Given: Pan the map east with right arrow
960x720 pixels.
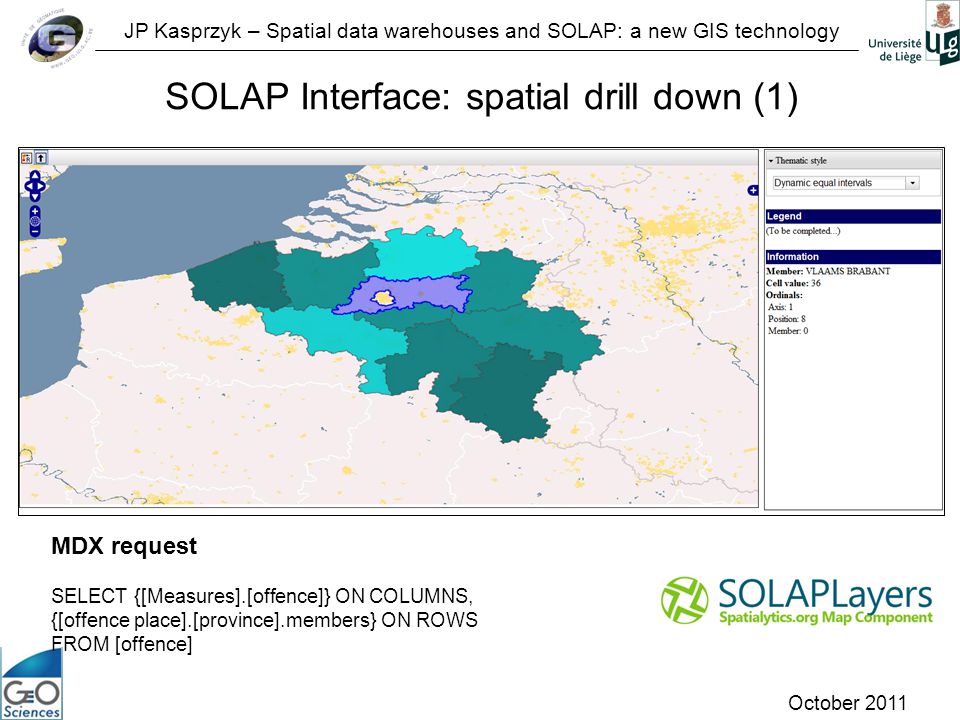Looking at the screenshot, I should point(40,186).
